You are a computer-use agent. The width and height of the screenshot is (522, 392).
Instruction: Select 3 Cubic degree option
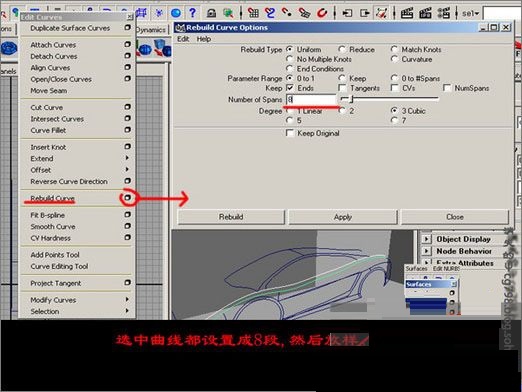point(394,111)
